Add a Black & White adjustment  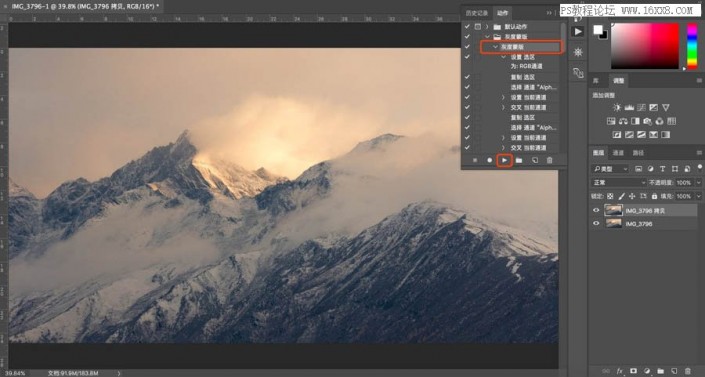[635, 121]
